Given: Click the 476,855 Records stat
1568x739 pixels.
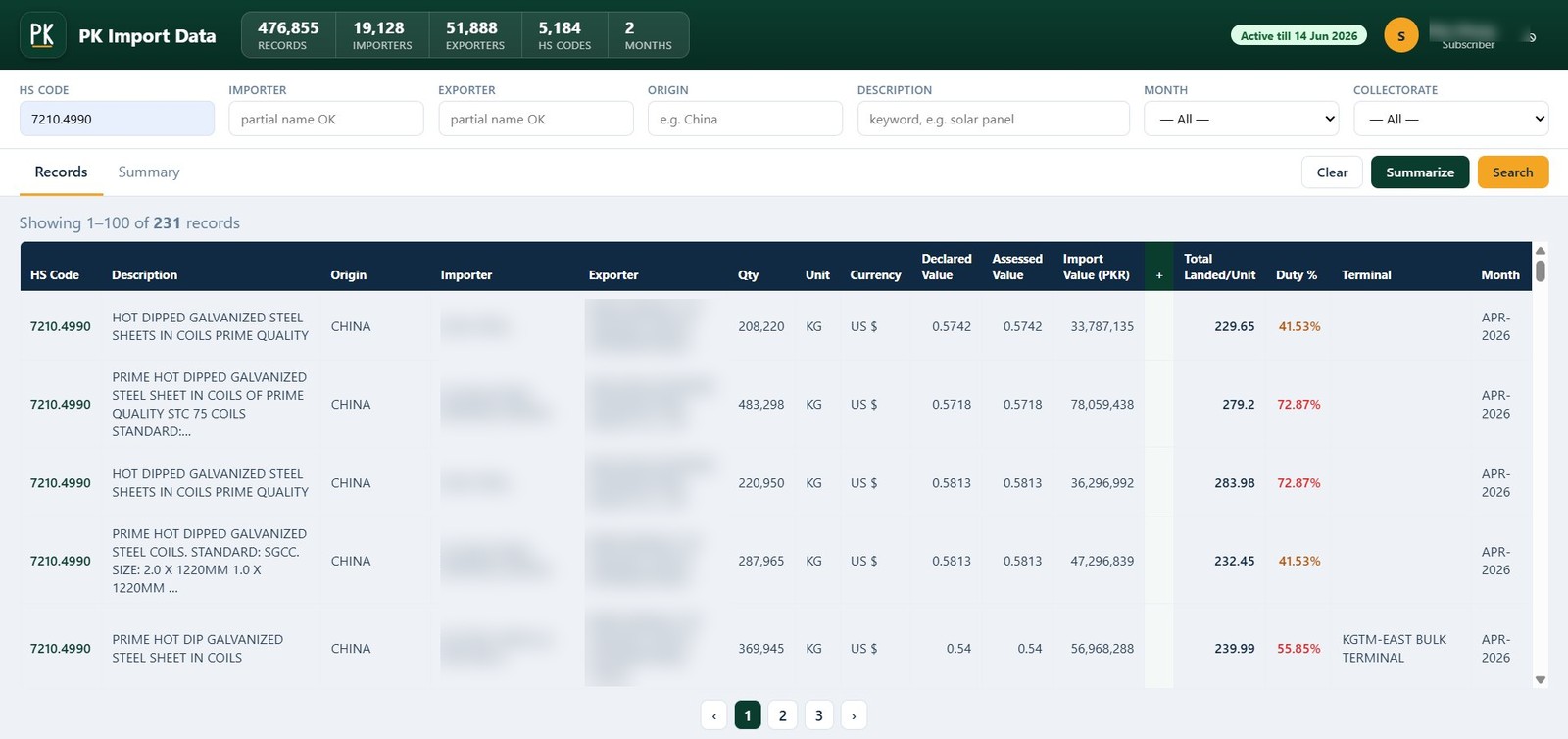Looking at the screenshot, I should click(x=288, y=35).
